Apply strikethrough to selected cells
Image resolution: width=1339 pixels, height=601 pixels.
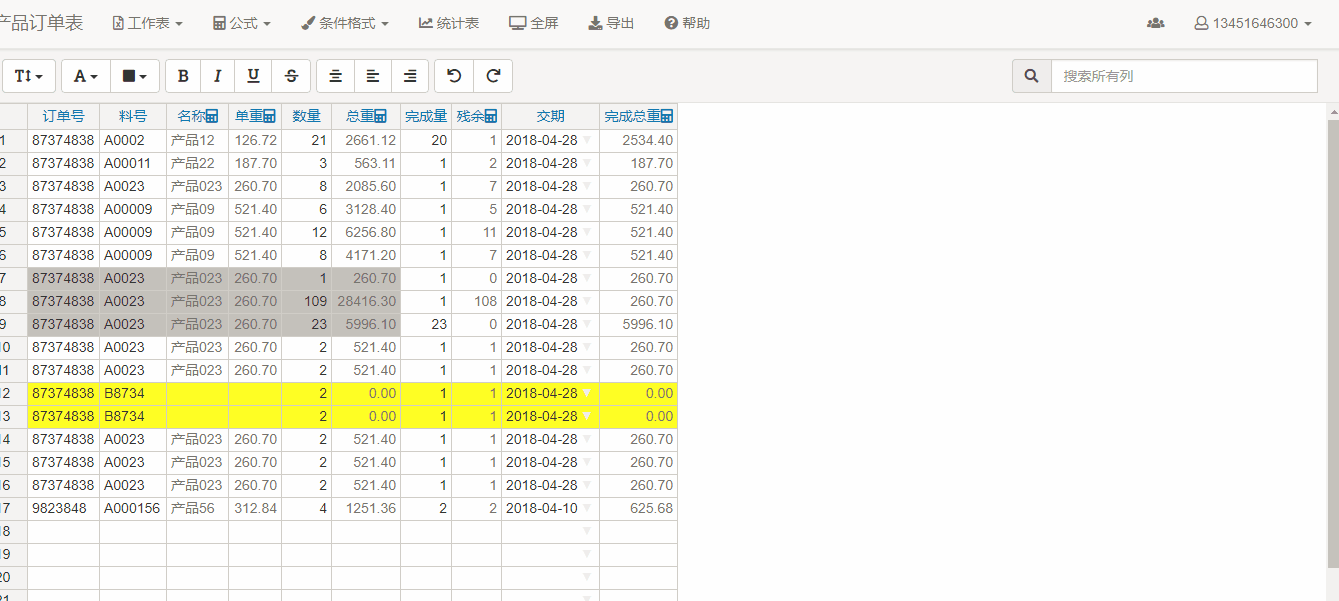coord(291,76)
